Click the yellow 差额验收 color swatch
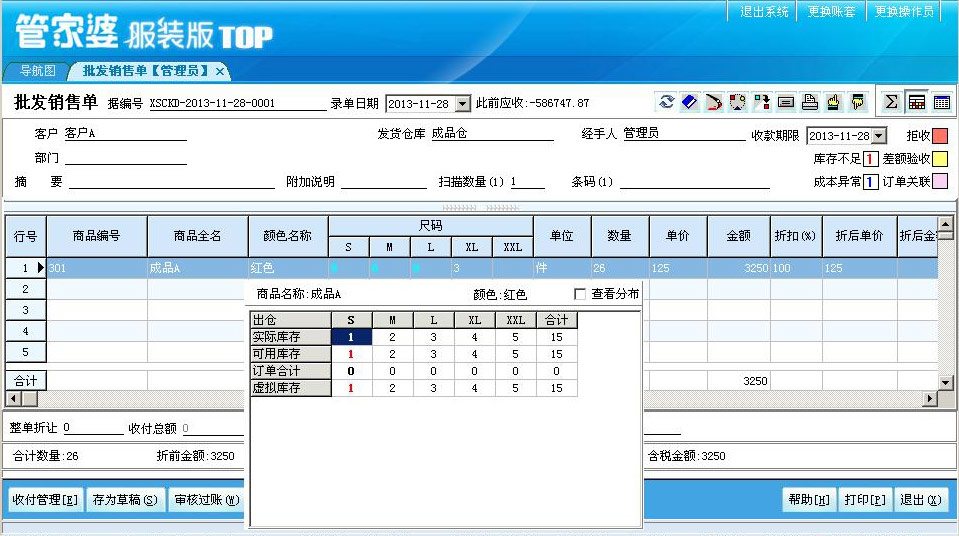This screenshot has height=536, width=959. 940,159
